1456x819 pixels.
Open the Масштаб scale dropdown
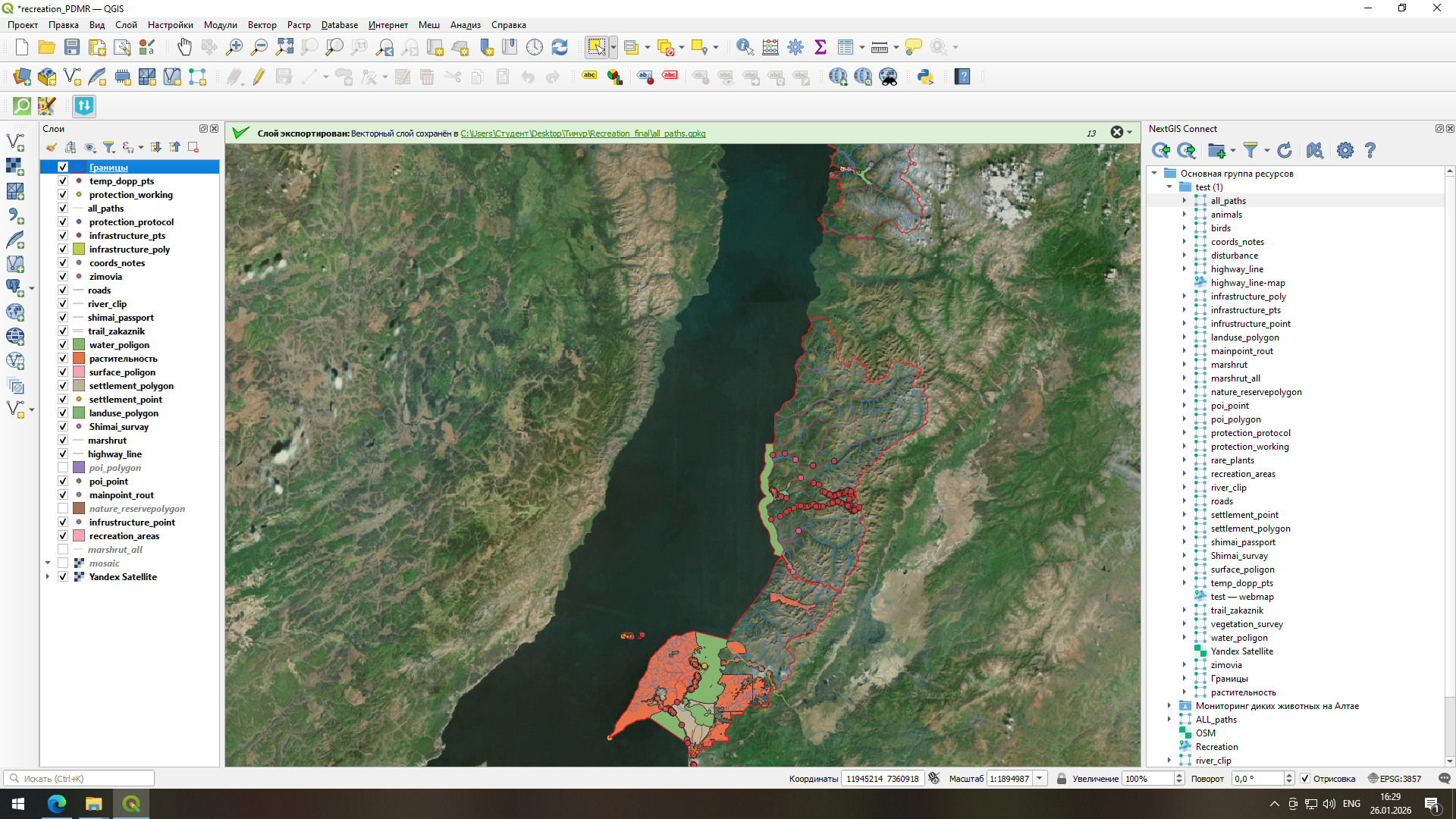click(1040, 779)
